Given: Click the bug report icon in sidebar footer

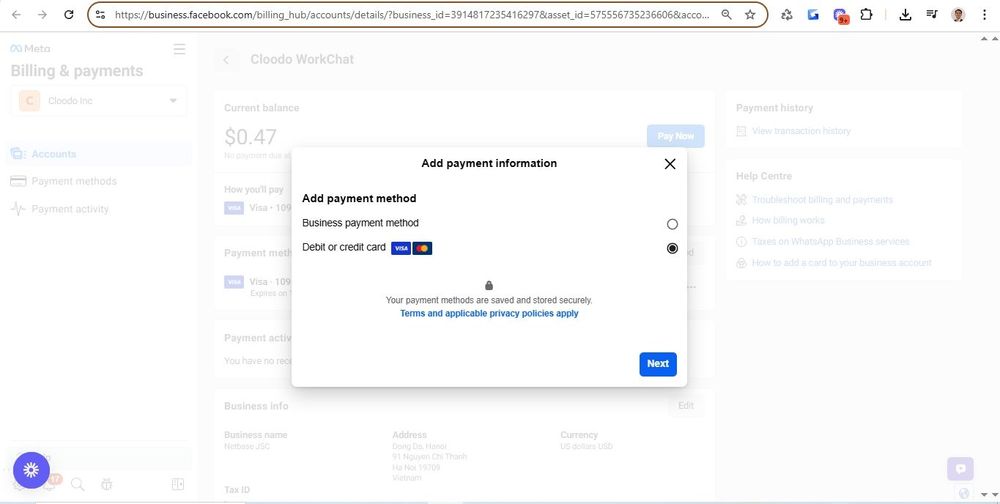Looking at the screenshot, I should [107, 484].
